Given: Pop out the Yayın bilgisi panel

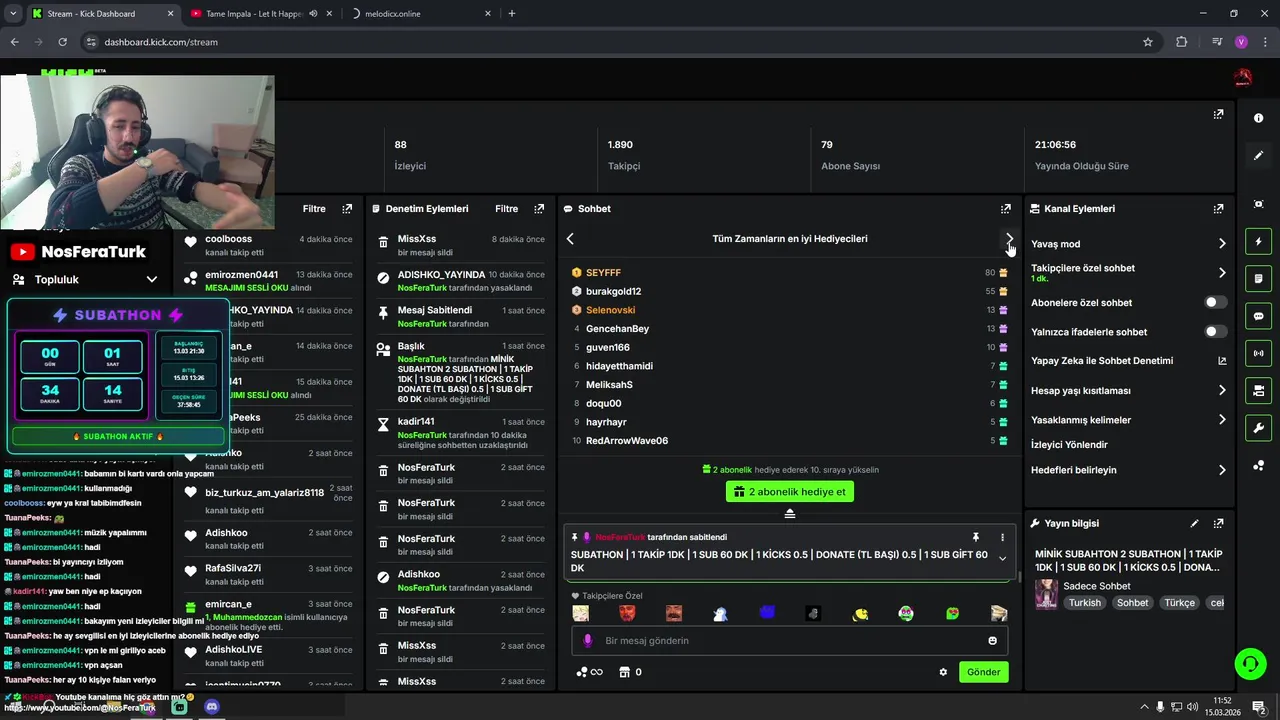Looking at the screenshot, I should (1218, 523).
